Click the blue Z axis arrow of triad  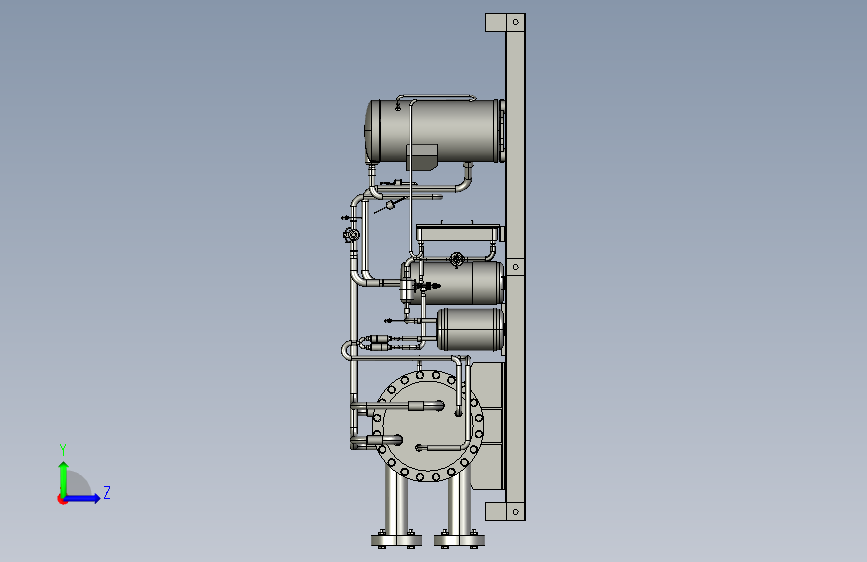[x=83, y=498]
